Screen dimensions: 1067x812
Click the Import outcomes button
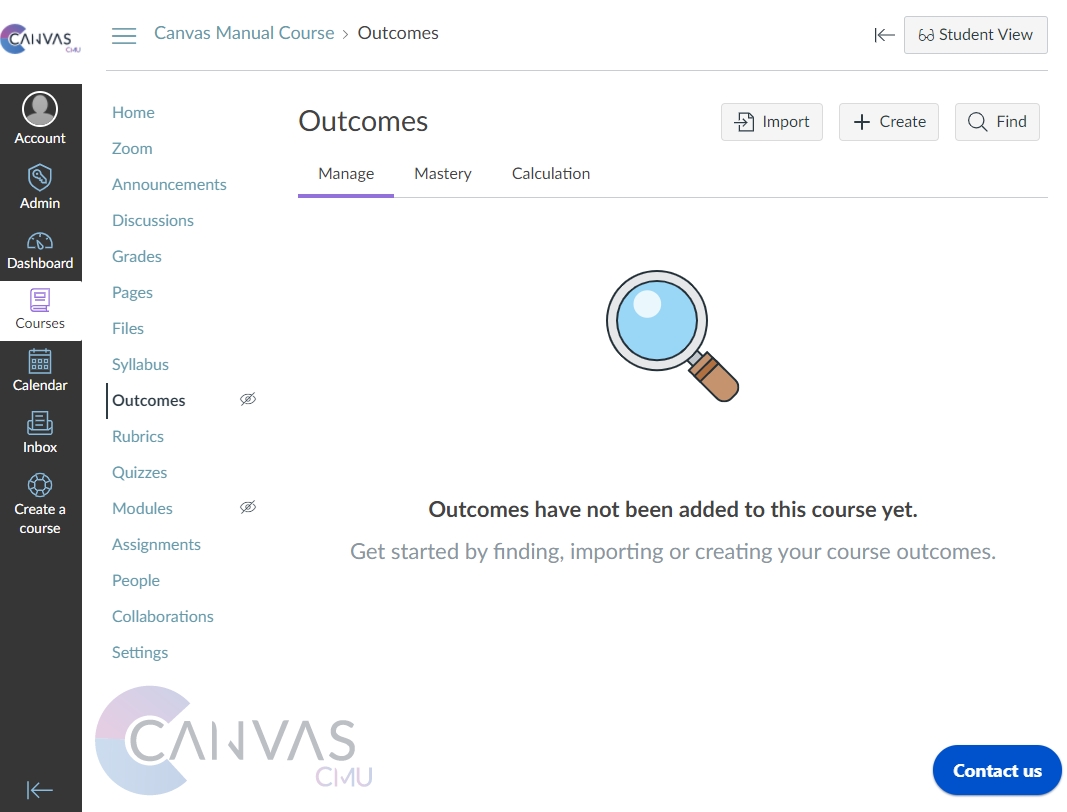[772, 122]
